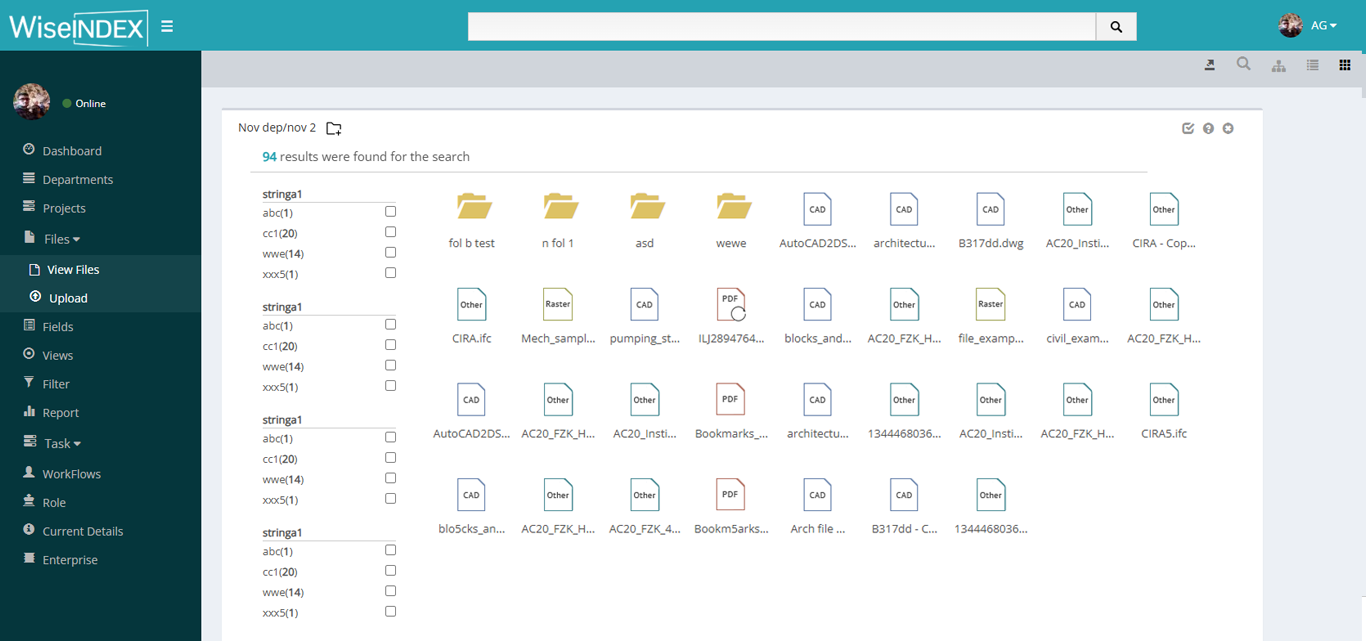Click the new folder icon beside Nov dep/nov 2

[334, 128]
